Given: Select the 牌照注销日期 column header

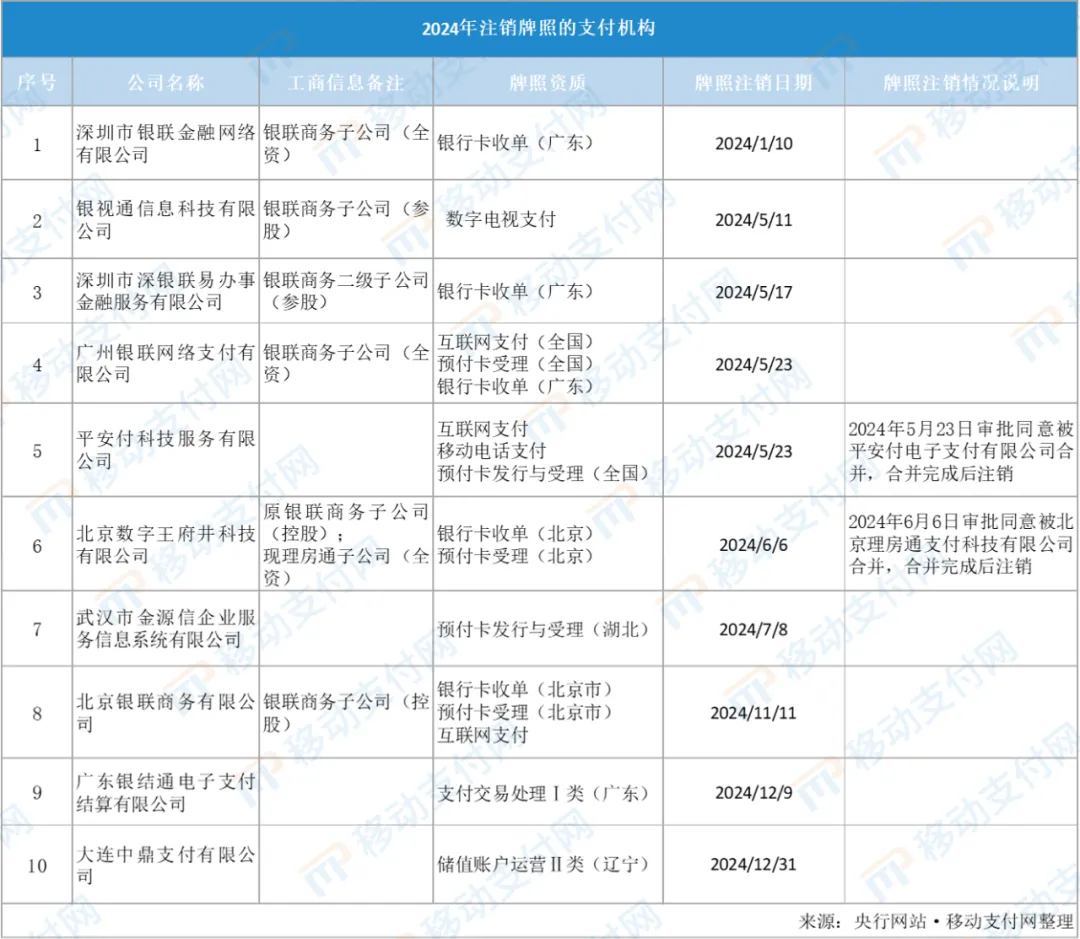Looking at the screenshot, I should point(754,83).
